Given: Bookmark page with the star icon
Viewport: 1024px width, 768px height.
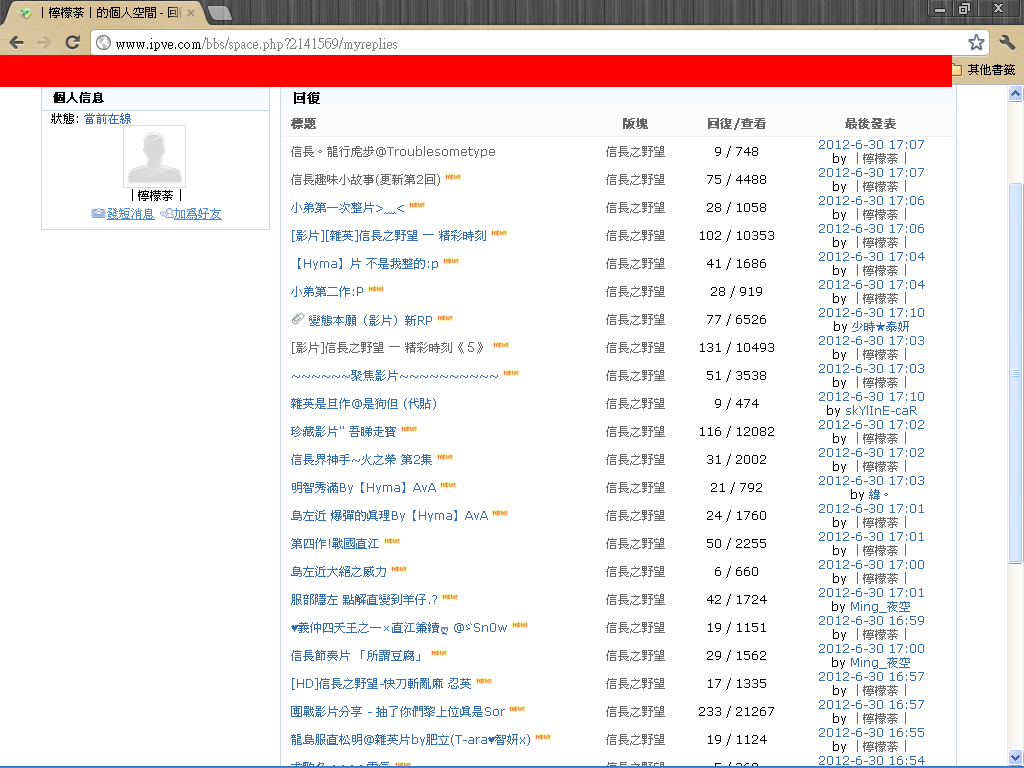Looking at the screenshot, I should tap(976, 43).
